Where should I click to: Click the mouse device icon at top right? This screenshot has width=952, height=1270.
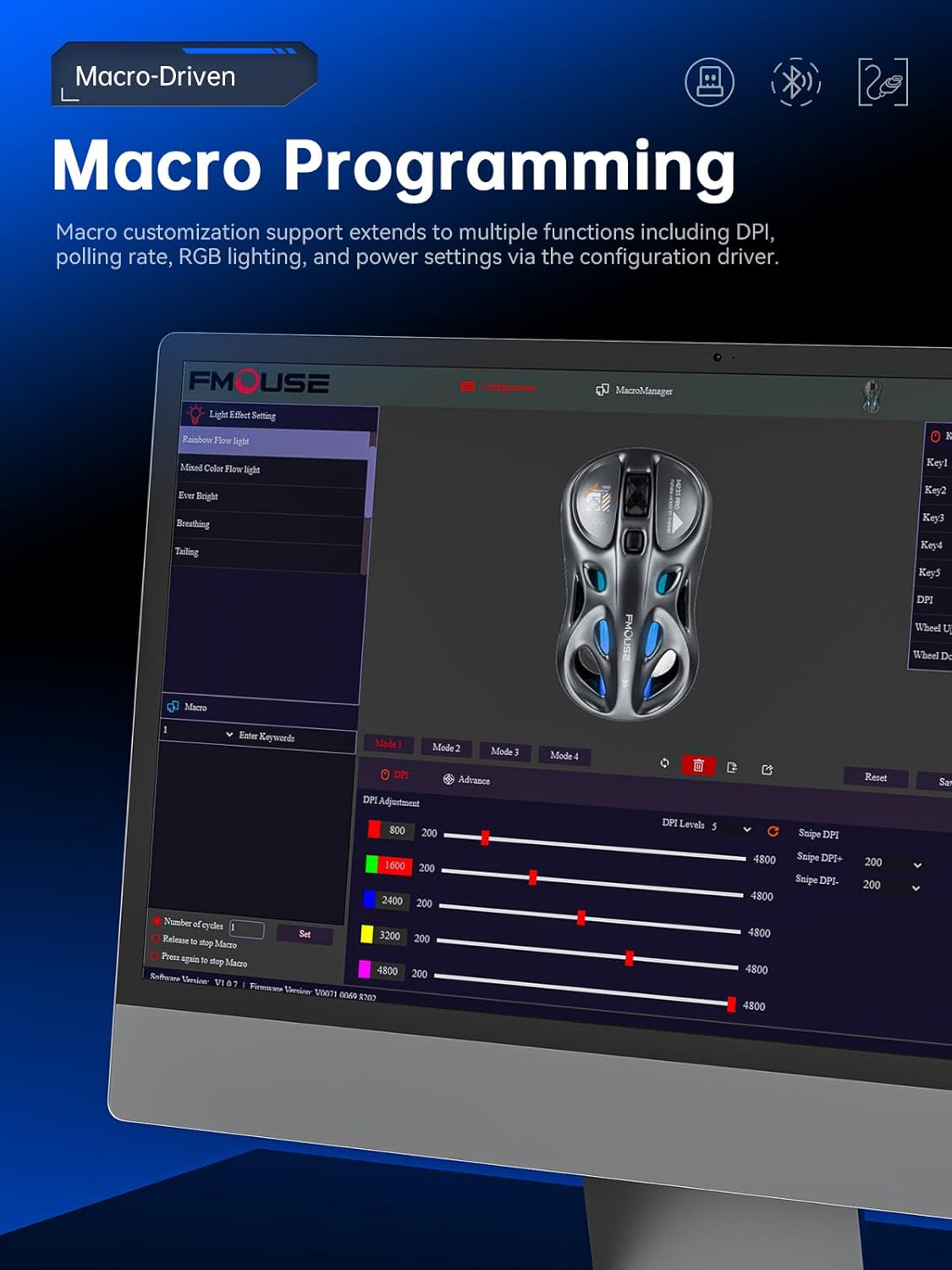click(x=871, y=395)
